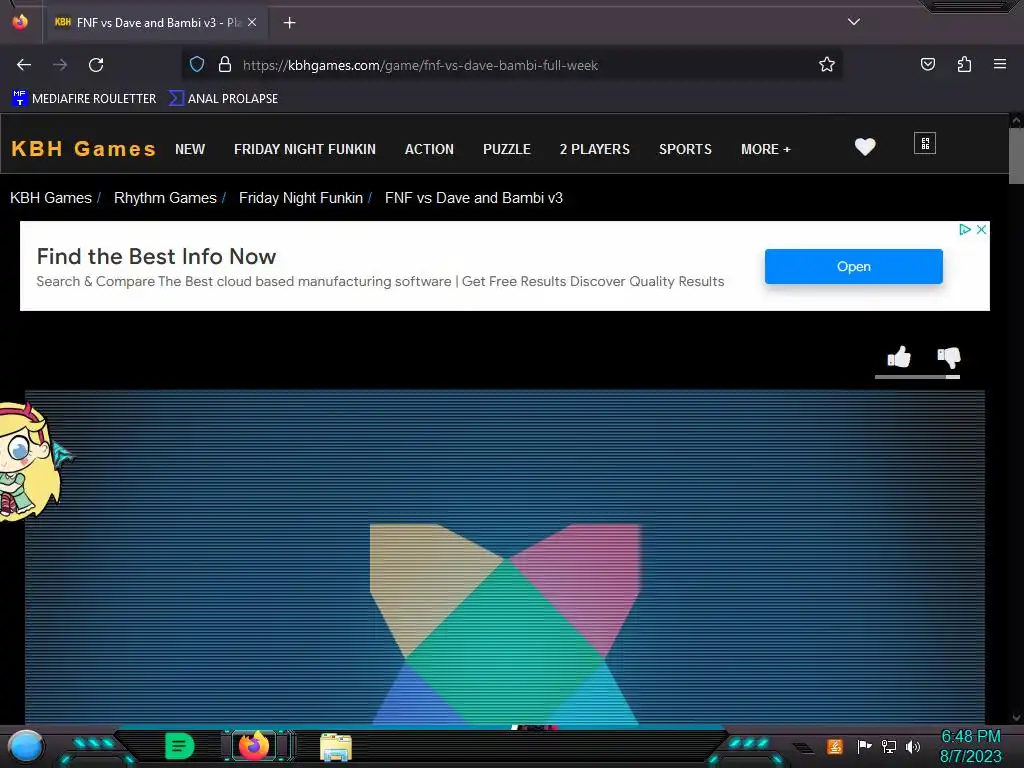1024x768 pixels.
Task: Select the FNF vs Dave and Bambi v3 tab
Action: pos(155,23)
